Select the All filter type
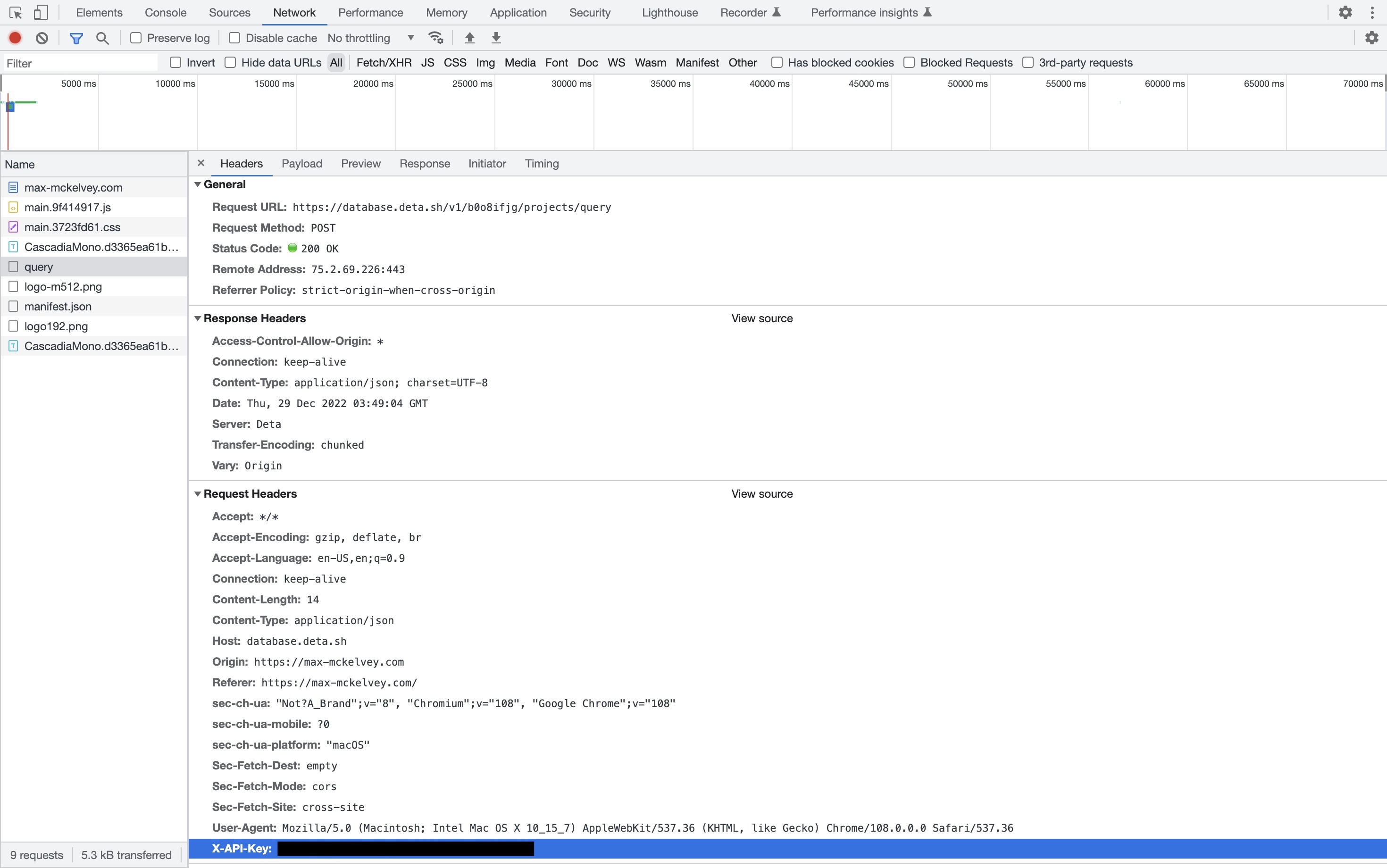 click(336, 63)
